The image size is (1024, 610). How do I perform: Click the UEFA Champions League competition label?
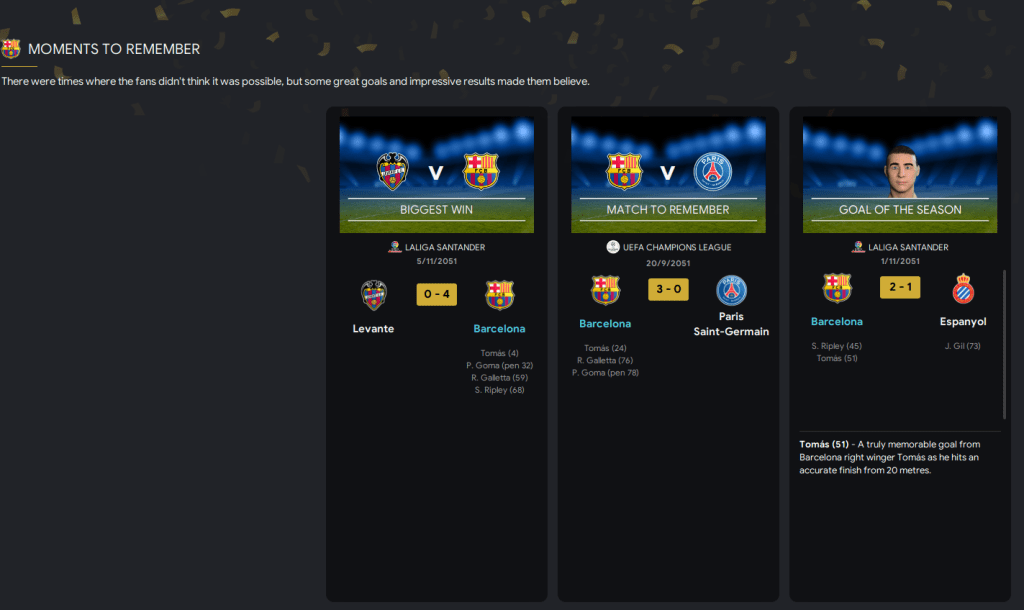[677, 247]
